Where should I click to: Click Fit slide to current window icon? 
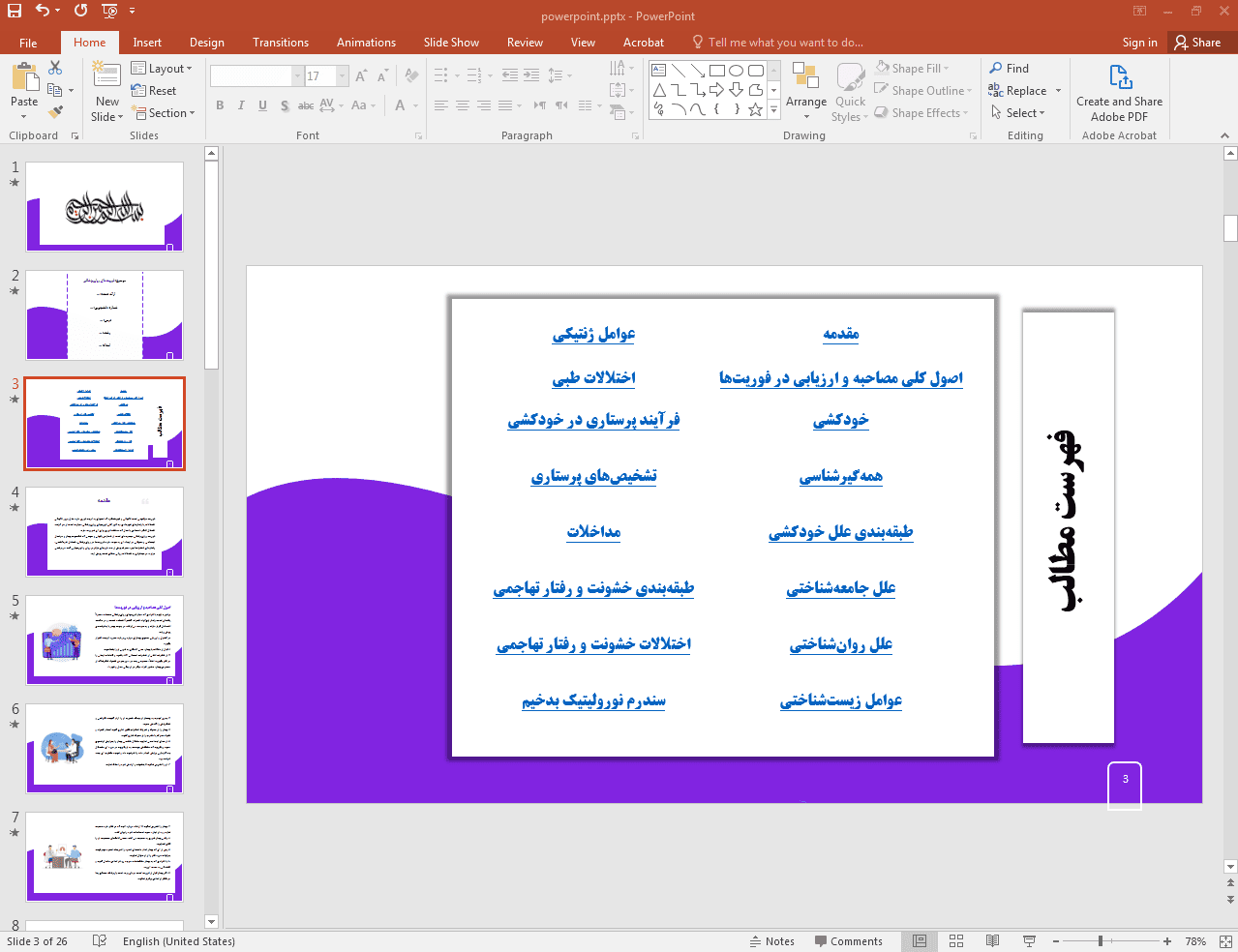click(x=1225, y=941)
